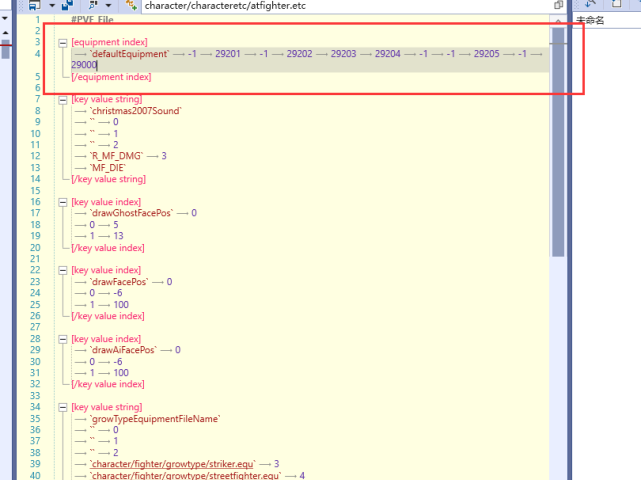Viewport: 641px width, 480px height.
Task: Collapse the drawFacePos key value index block
Action: pyautogui.click(x=63, y=271)
